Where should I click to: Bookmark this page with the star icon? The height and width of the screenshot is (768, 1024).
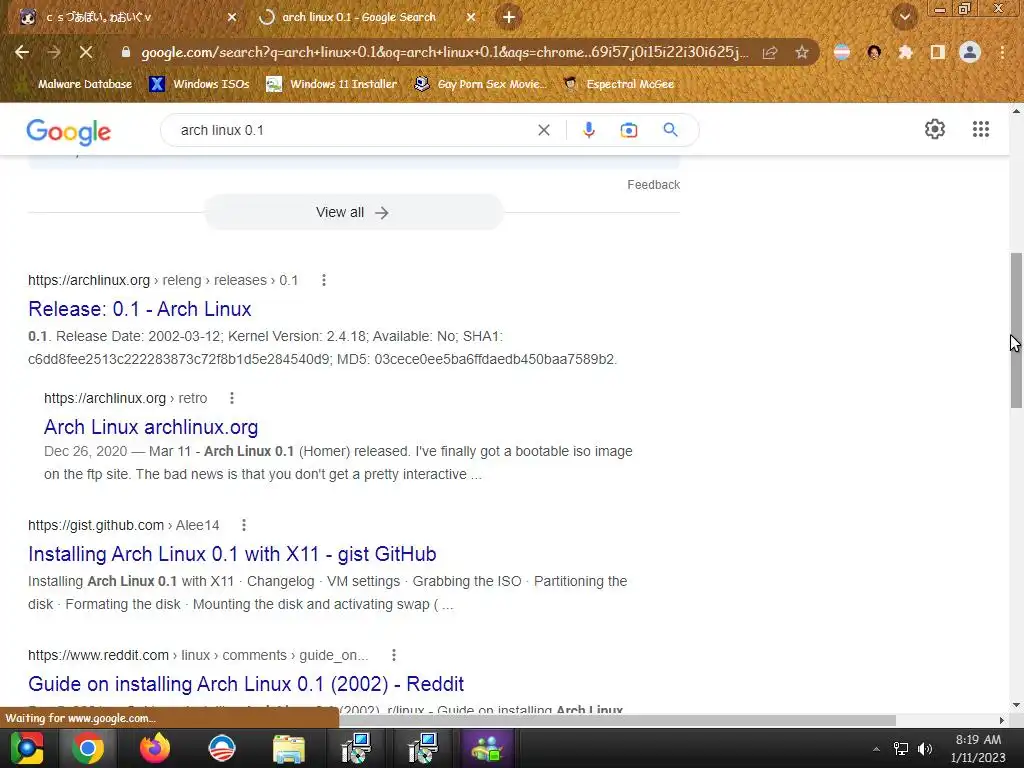point(801,52)
